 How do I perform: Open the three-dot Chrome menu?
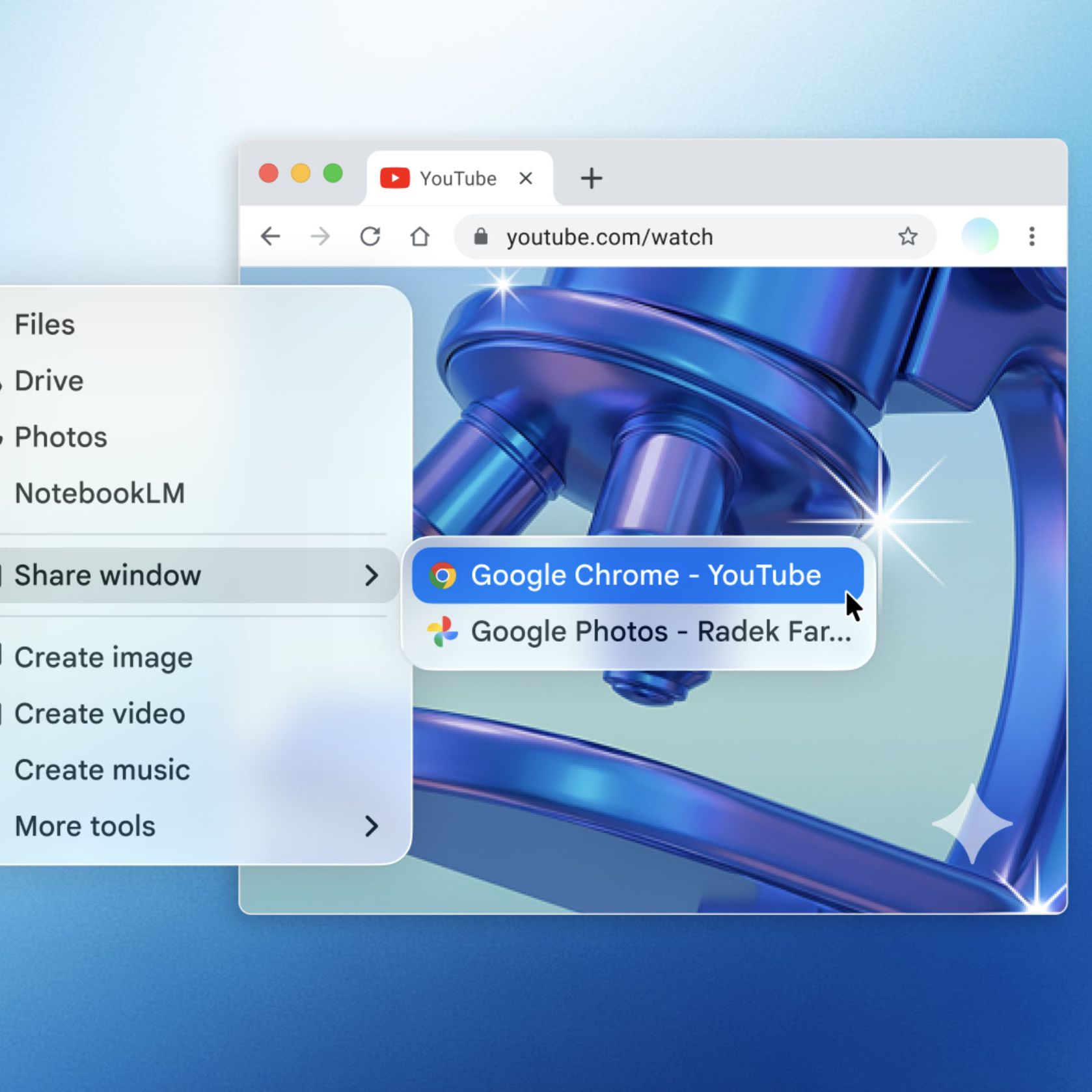click(x=1031, y=236)
